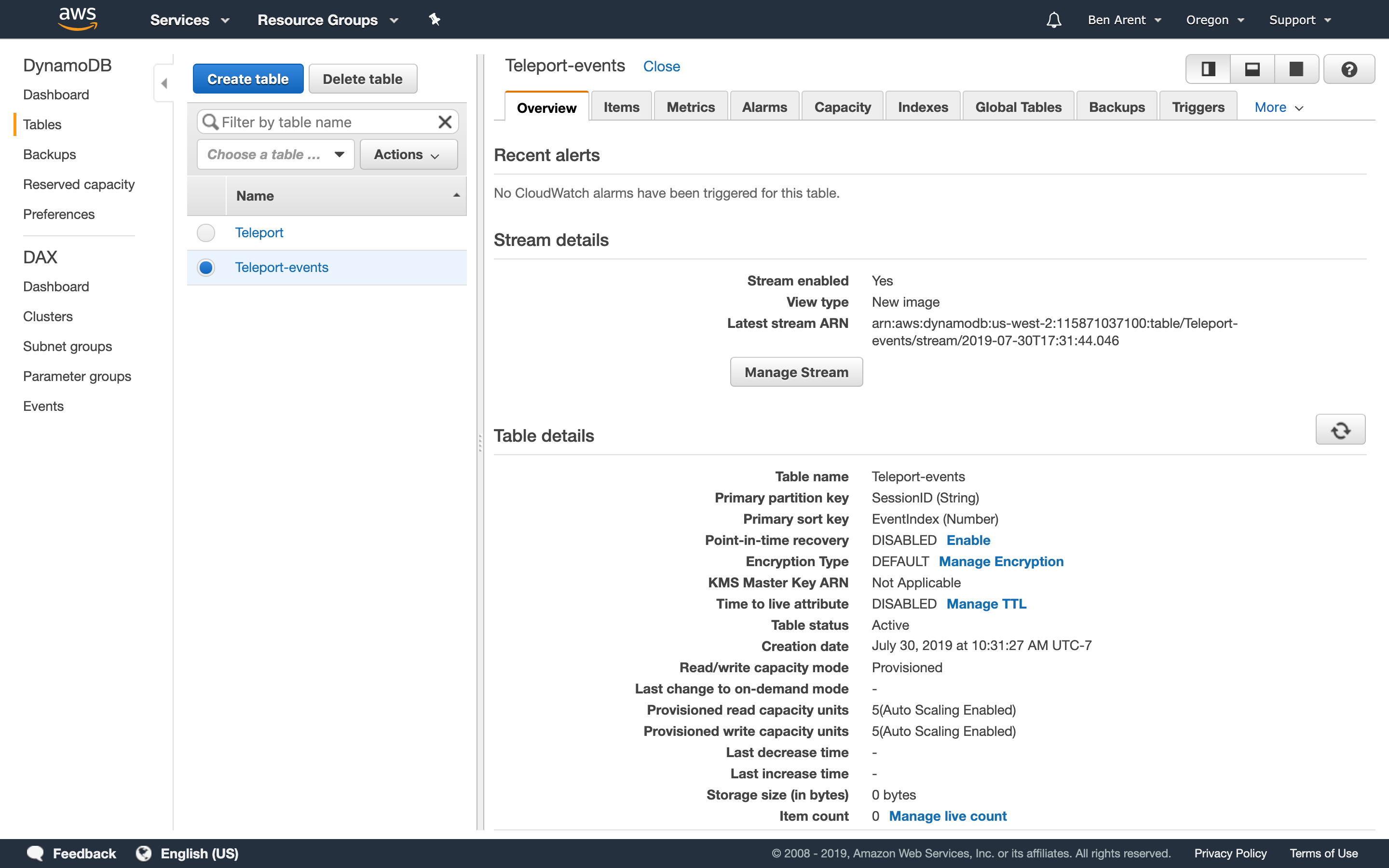Switch to full-screen detail view layout
Screen dimensions: 1389x868
click(x=1296, y=69)
